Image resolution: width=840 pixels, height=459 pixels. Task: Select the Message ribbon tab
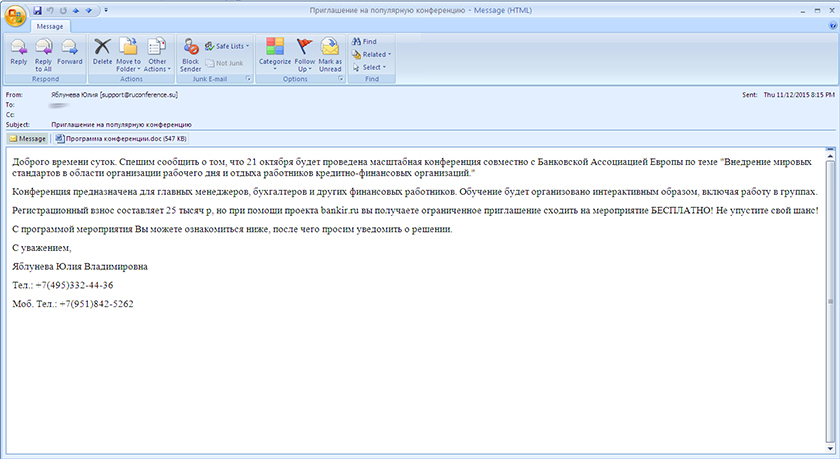(50, 26)
